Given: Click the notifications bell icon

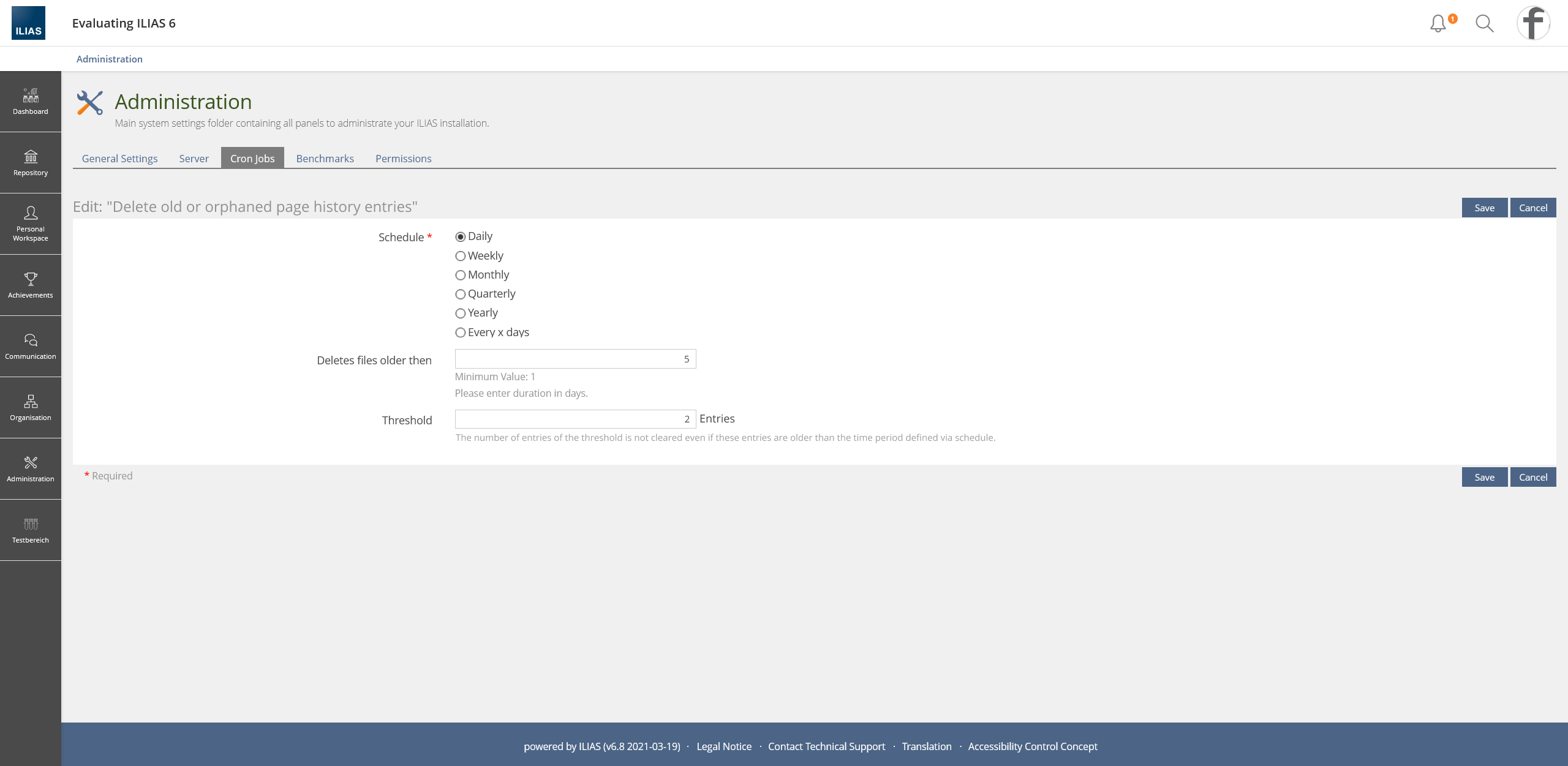Looking at the screenshot, I should 1438,23.
